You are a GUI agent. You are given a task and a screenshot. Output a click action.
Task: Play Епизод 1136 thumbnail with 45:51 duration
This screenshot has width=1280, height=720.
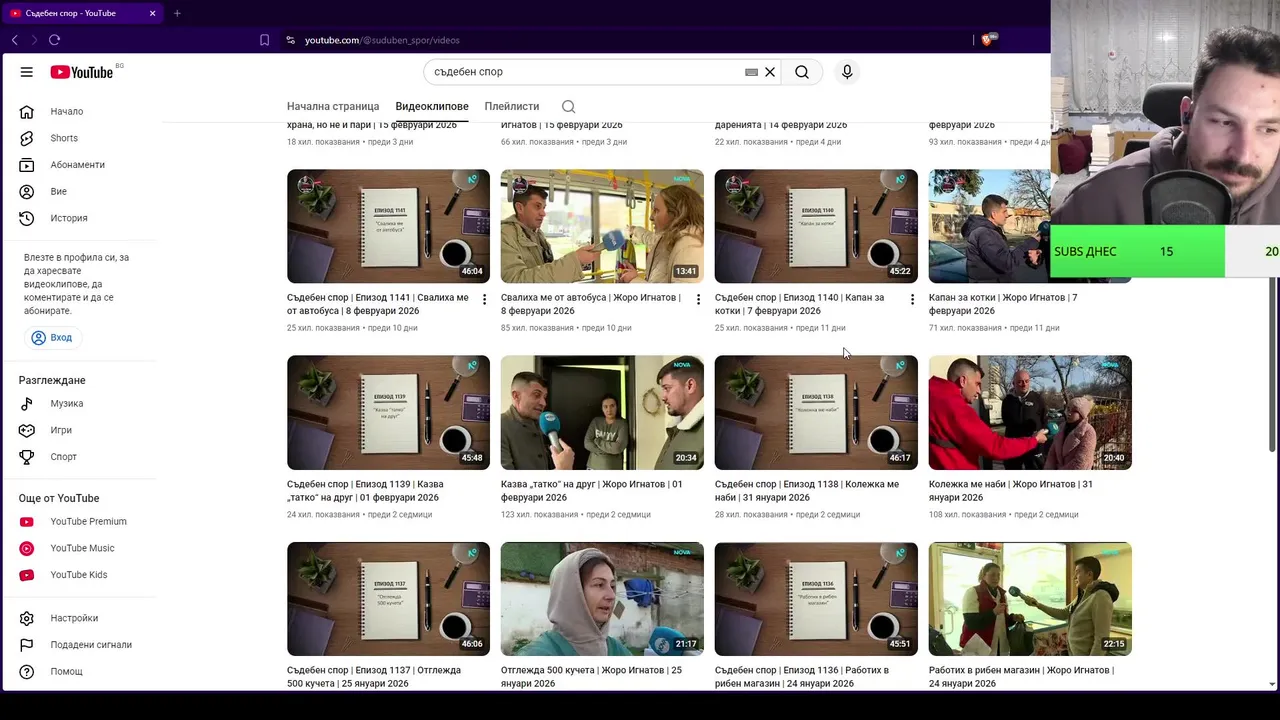816,599
